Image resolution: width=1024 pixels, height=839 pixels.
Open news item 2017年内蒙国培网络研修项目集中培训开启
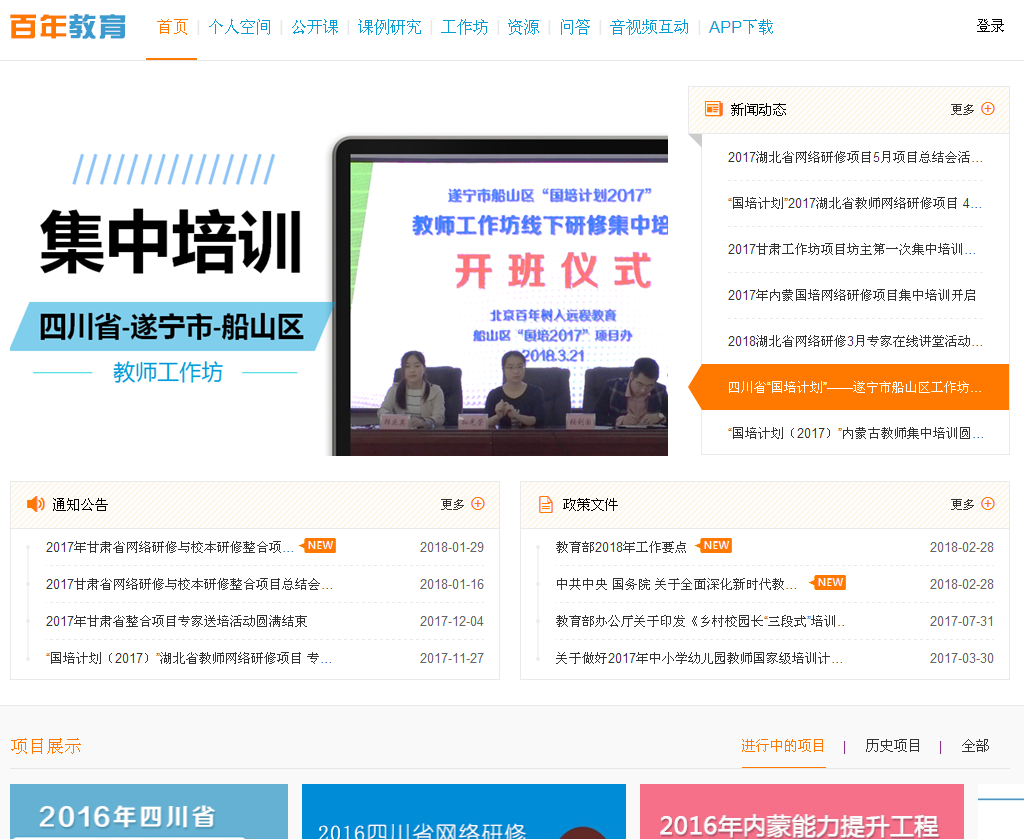pos(851,295)
